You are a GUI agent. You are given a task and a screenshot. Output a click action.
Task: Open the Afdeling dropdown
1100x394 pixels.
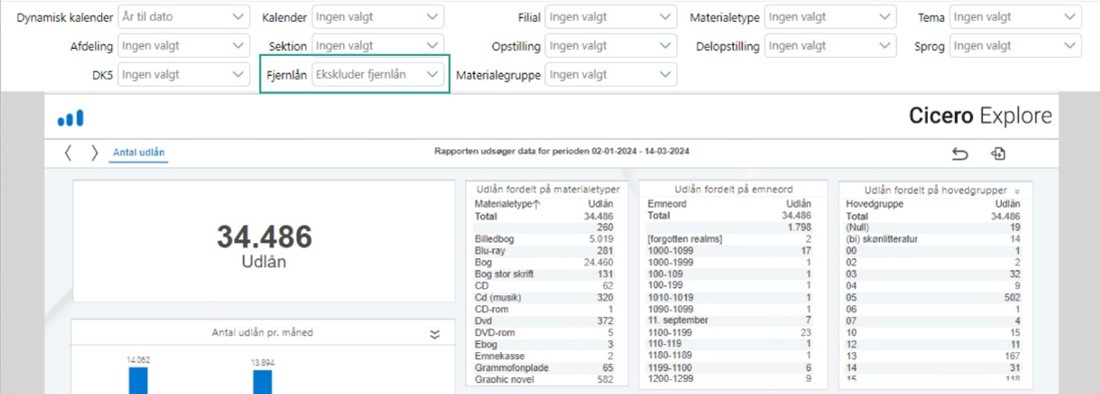(x=183, y=46)
